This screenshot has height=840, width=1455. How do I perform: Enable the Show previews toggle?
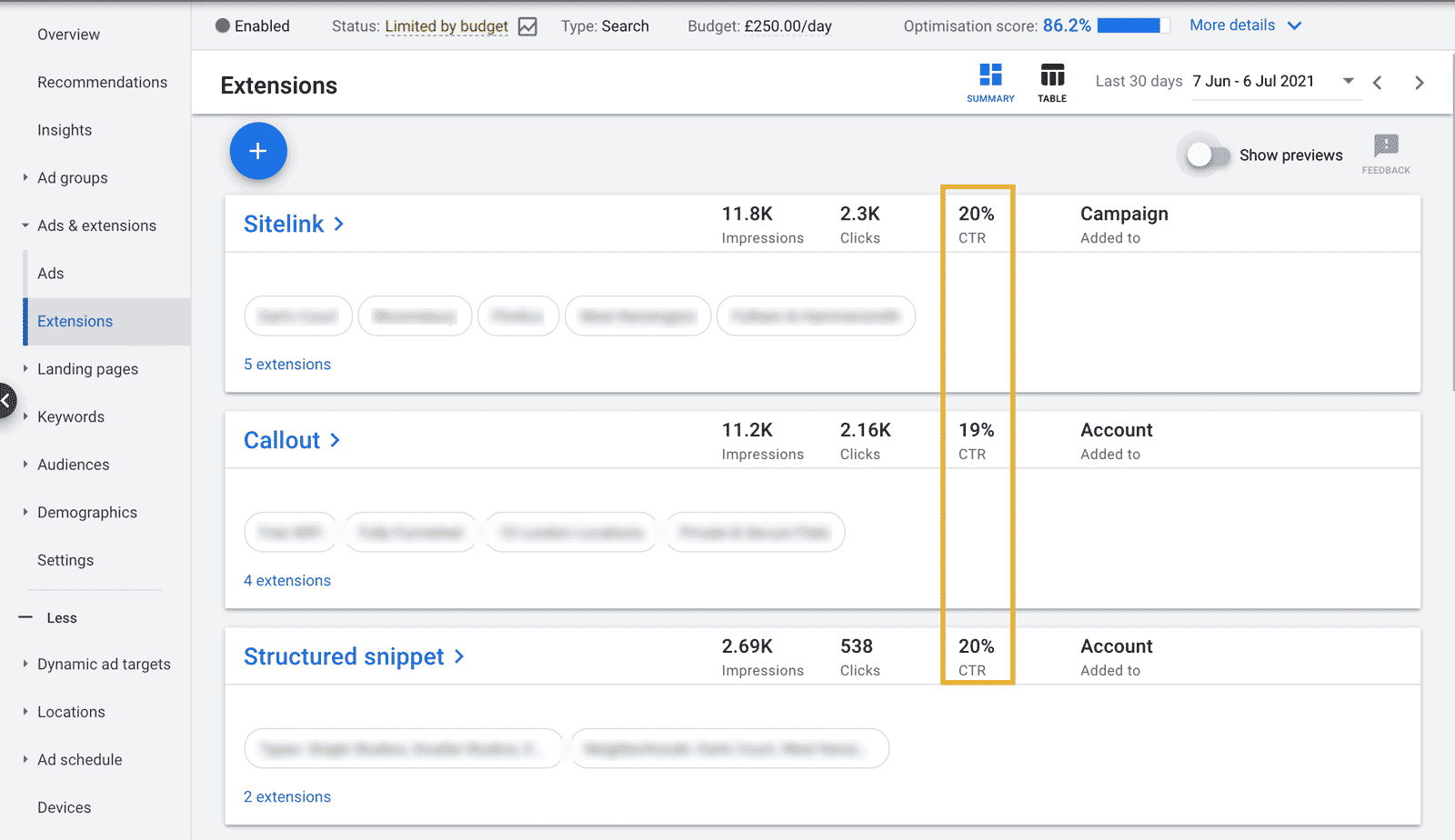(x=1204, y=155)
